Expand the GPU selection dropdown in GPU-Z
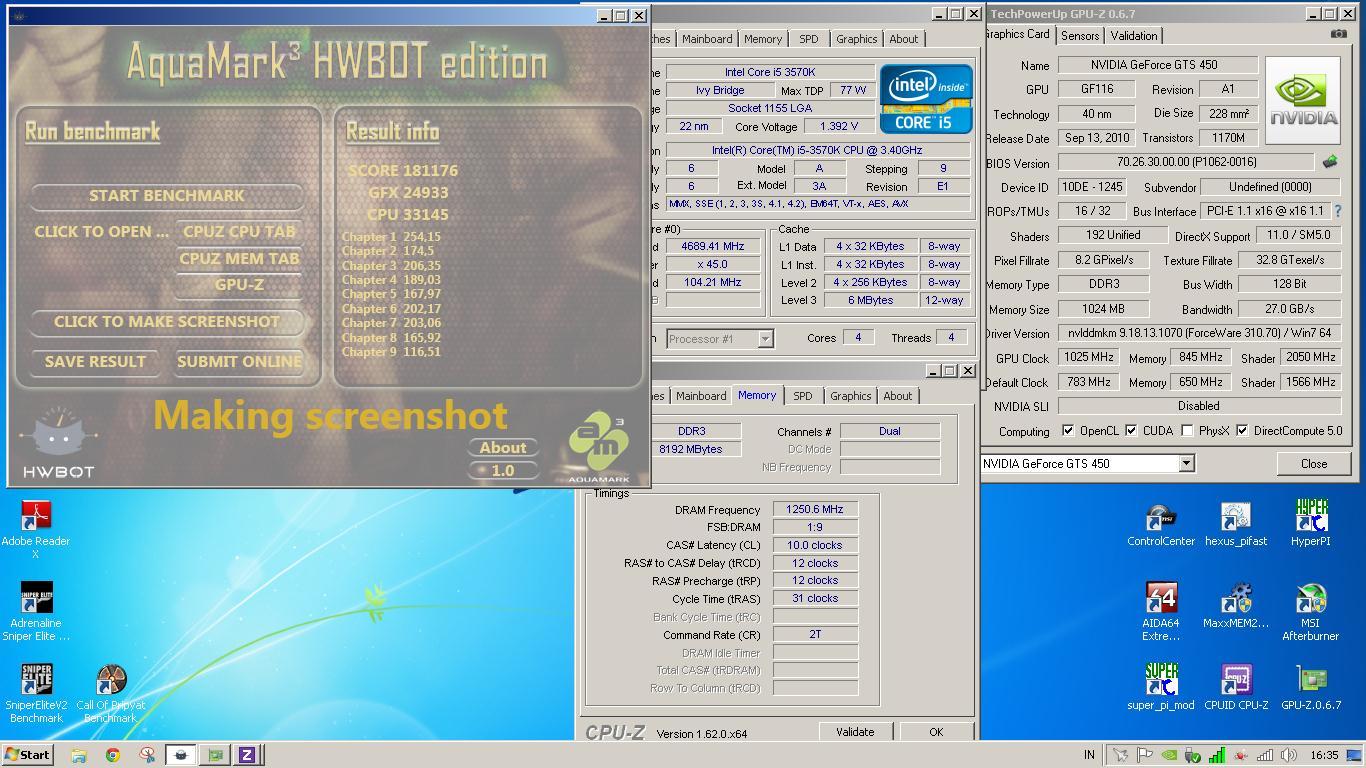1366x768 pixels. click(x=1186, y=464)
